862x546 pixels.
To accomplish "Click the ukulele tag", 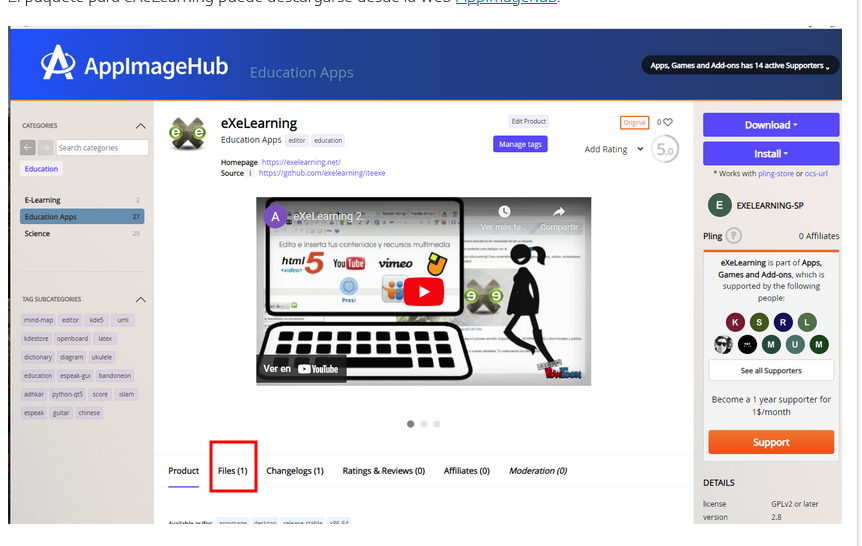I will [x=102, y=357].
